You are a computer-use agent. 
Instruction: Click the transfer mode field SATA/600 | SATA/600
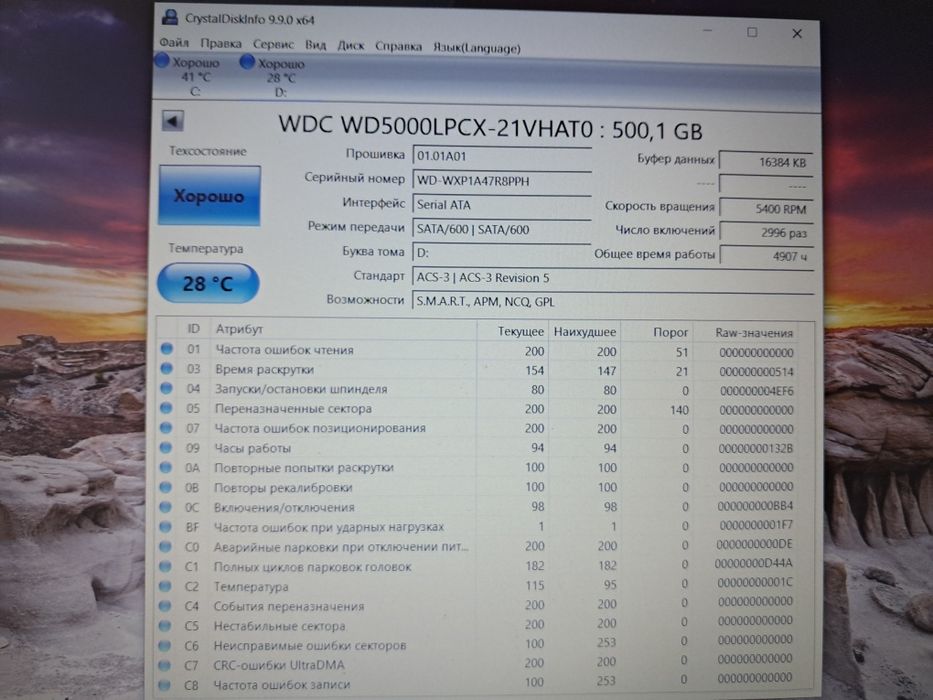point(501,229)
